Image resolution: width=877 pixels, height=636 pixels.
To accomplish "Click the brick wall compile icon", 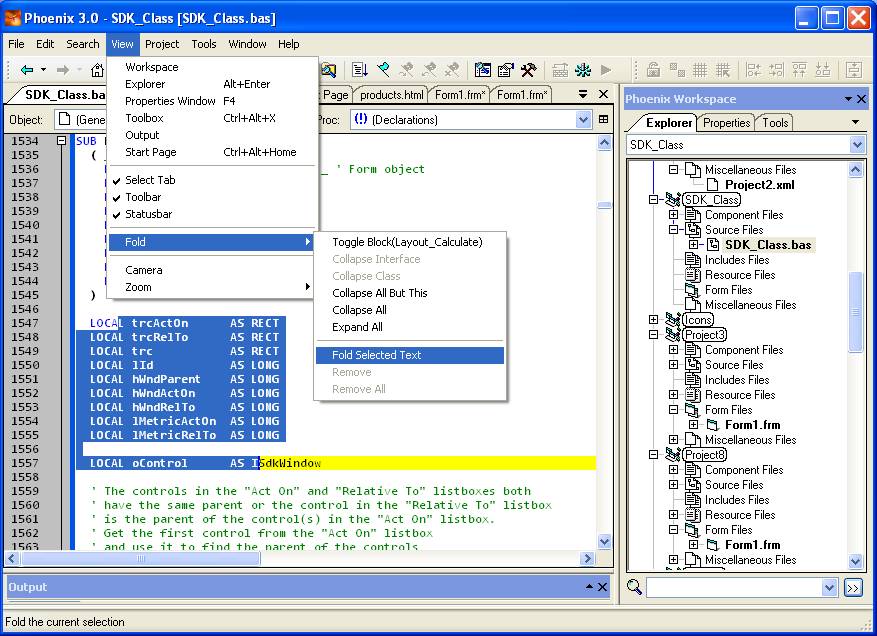I will click(x=560, y=70).
